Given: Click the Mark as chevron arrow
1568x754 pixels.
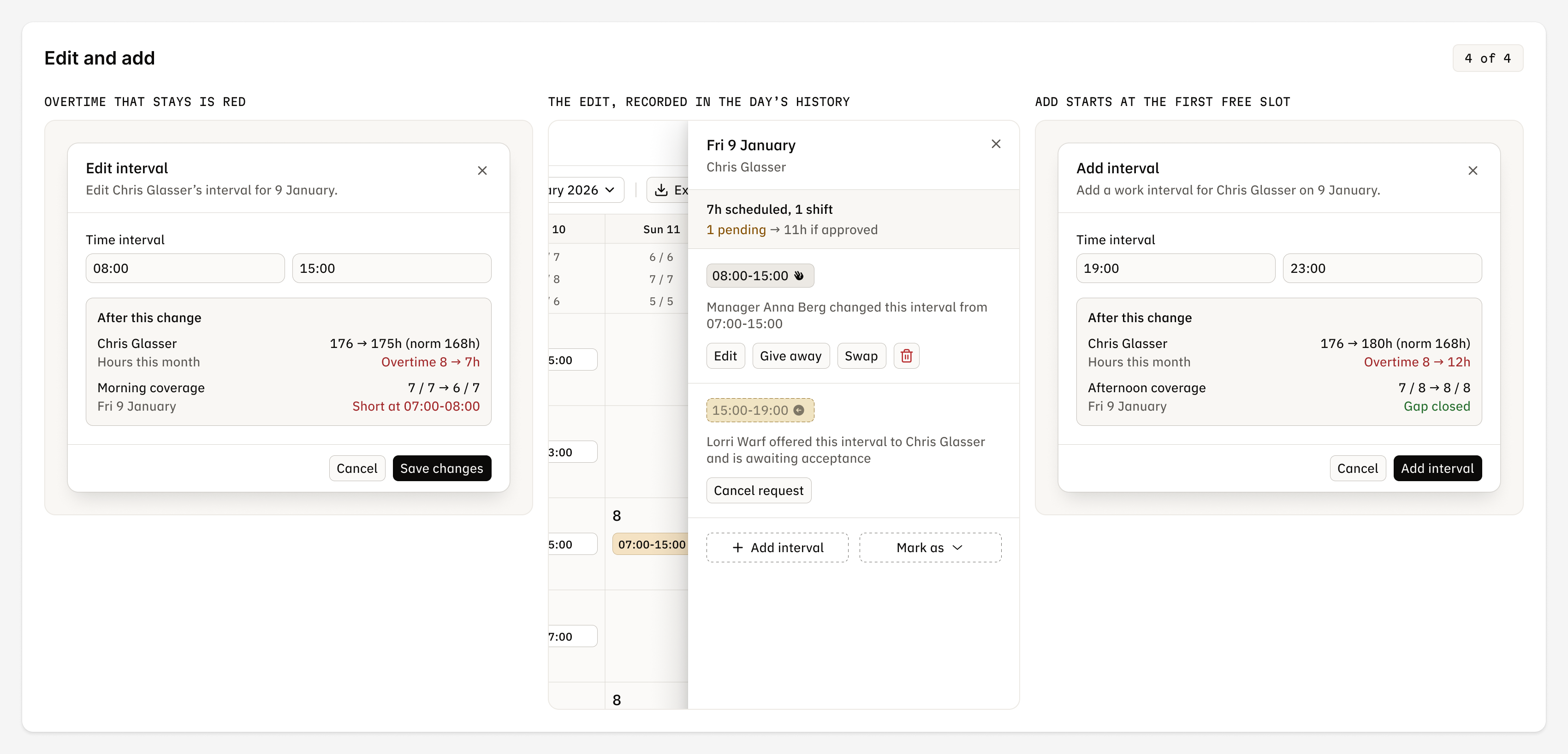Looking at the screenshot, I should click(957, 548).
